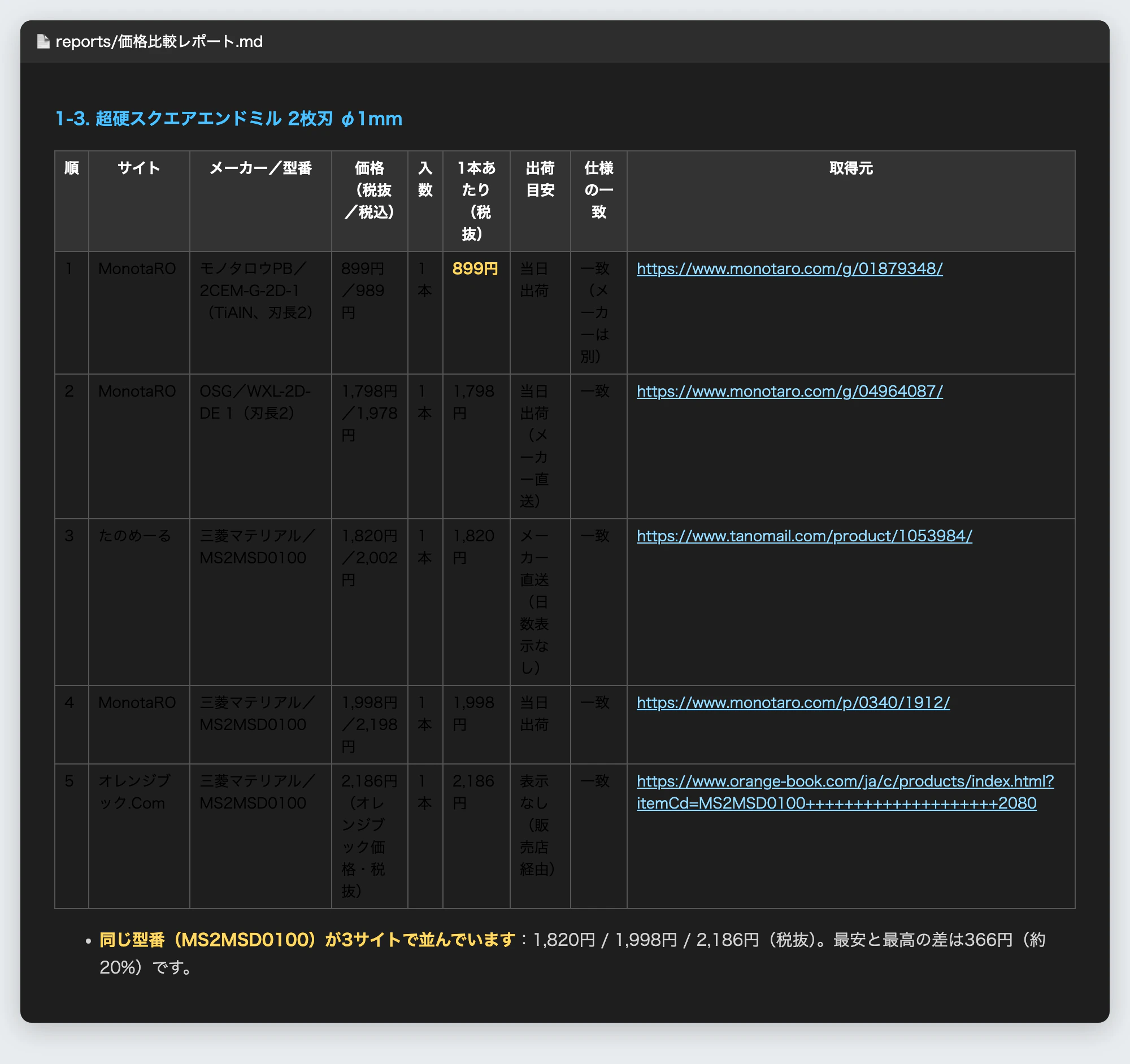This screenshot has height=1064, width=1130.
Task: Click the heading 1-3. 超硬スクエアエンドミル 2枚刃 φ1mm
Action: (228, 118)
